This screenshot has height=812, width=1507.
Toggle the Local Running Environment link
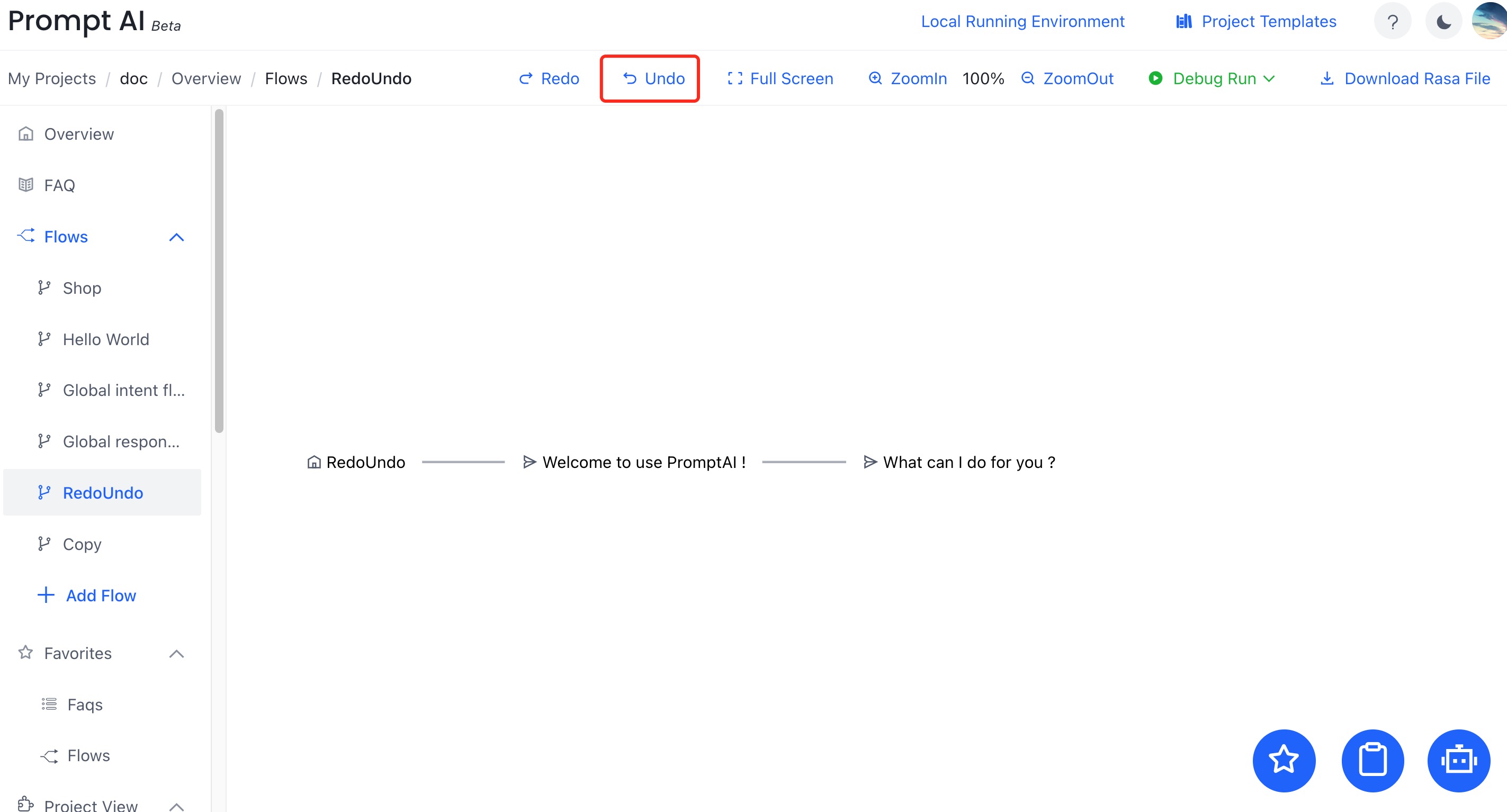click(x=1022, y=22)
